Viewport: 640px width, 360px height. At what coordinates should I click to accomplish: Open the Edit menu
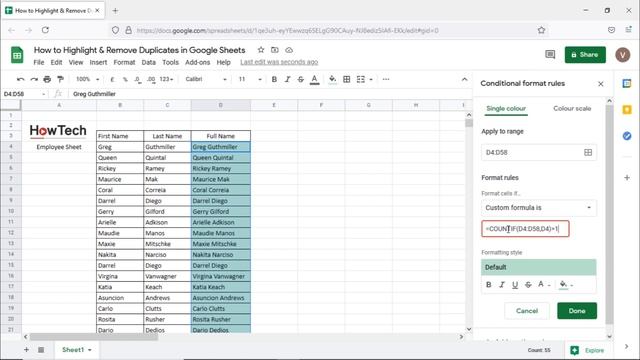(x=56, y=62)
